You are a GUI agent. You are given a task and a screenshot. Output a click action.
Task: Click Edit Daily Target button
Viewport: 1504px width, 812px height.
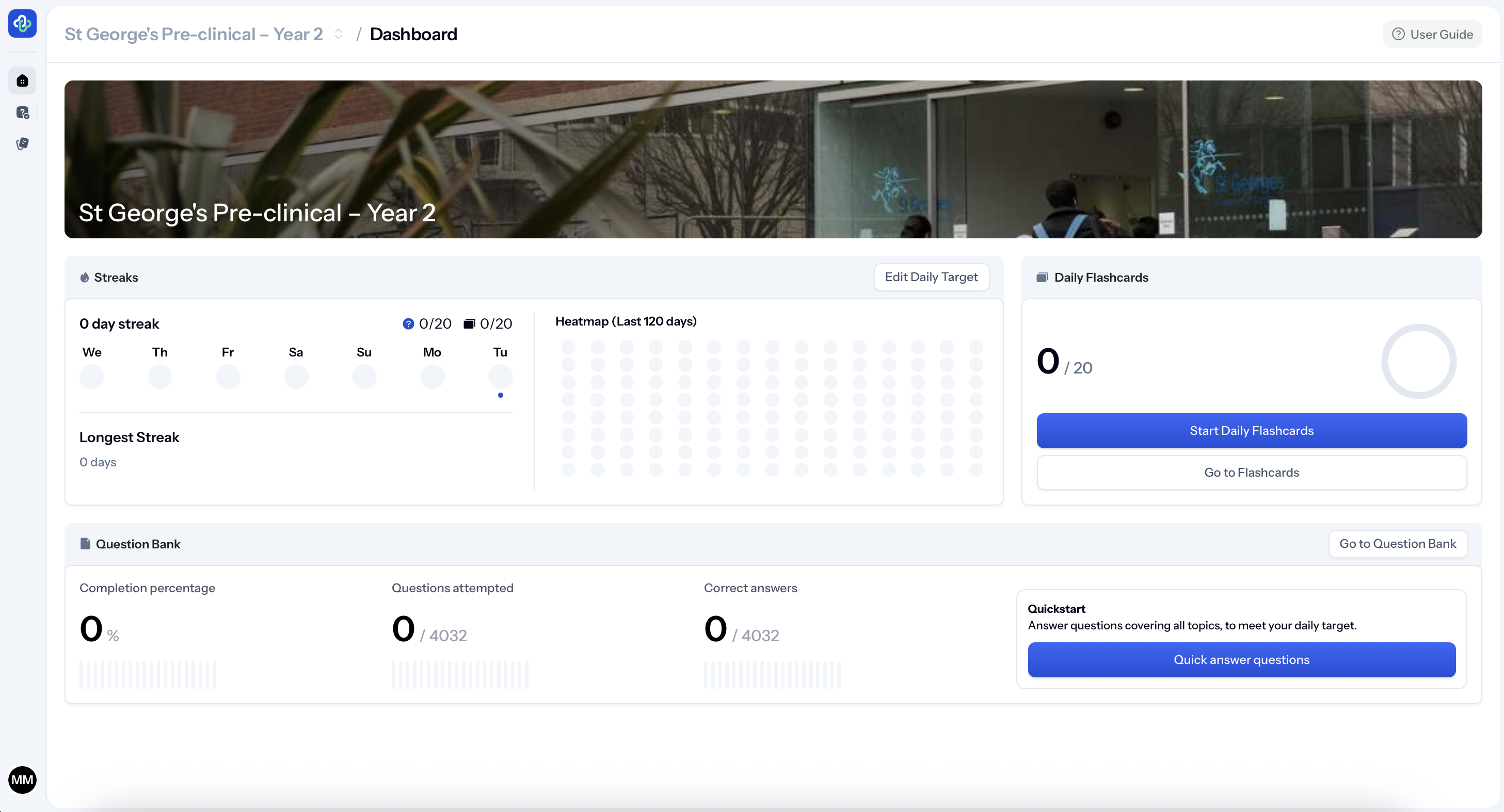pyautogui.click(x=931, y=277)
